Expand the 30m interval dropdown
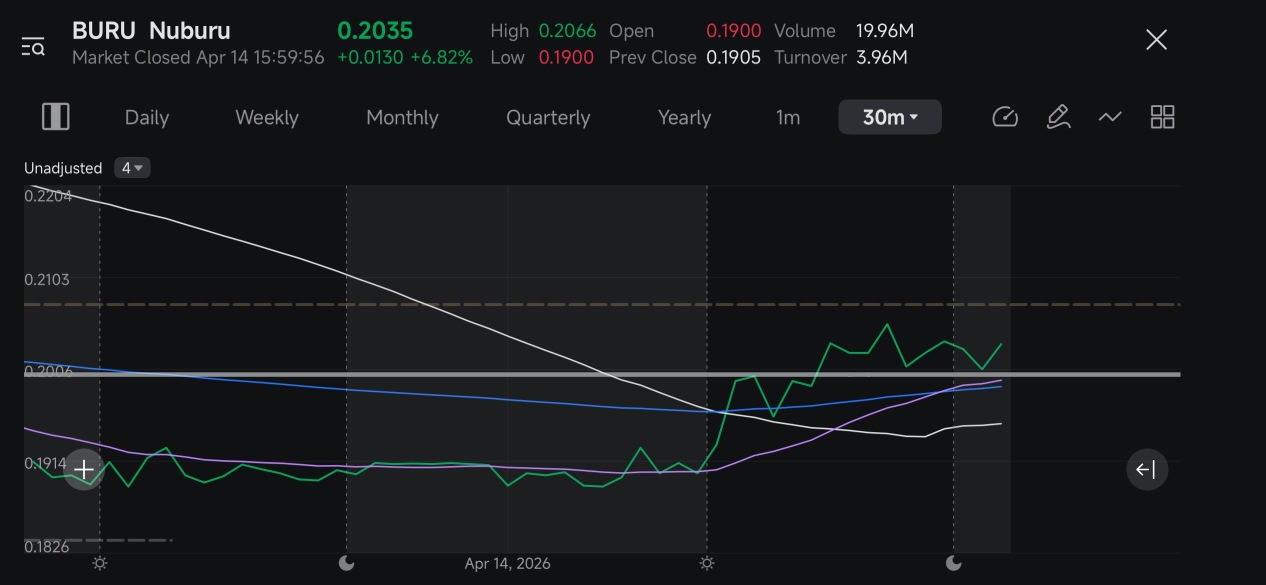This screenshot has width=1266, height=585. click(x=890, y=117)
